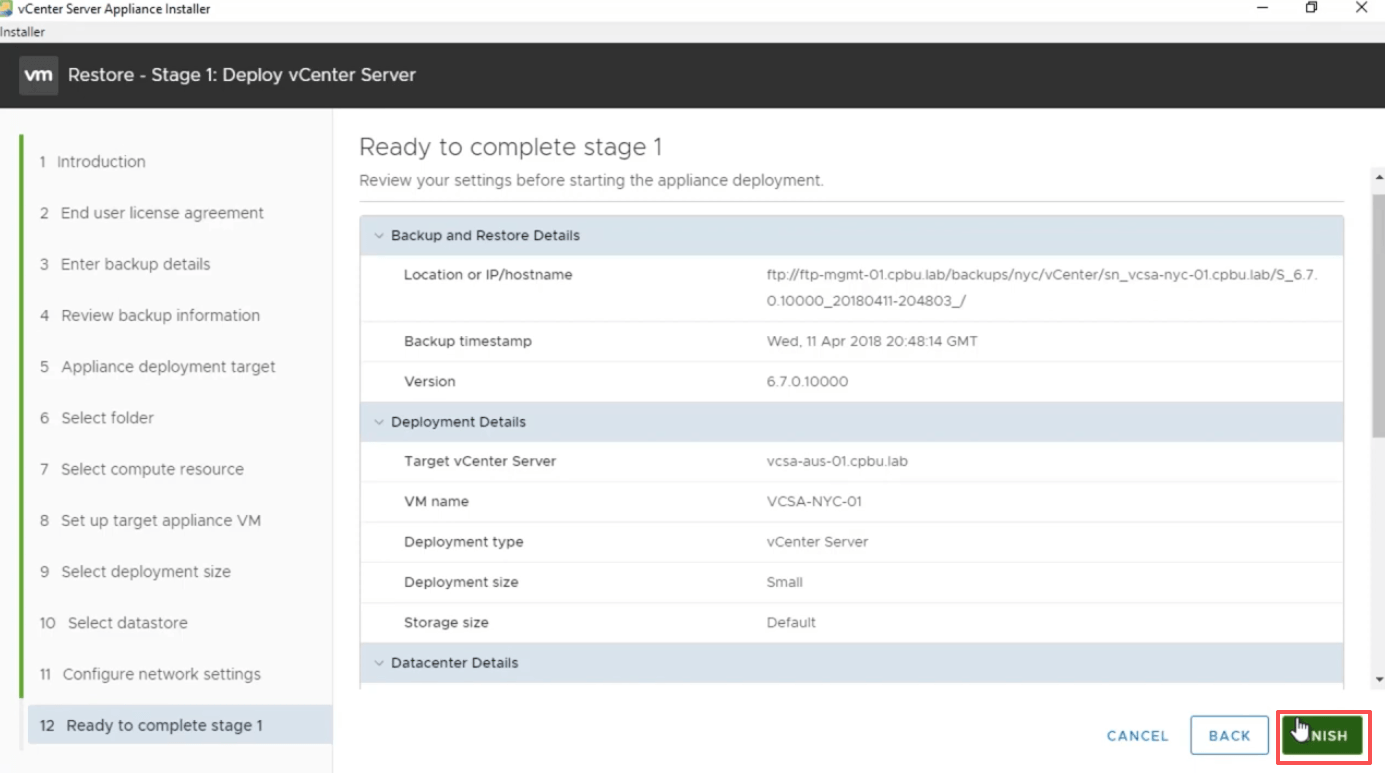
Task: Close the vCenter Server Appliance Installer window
Action: click(x=1361, y=9)
